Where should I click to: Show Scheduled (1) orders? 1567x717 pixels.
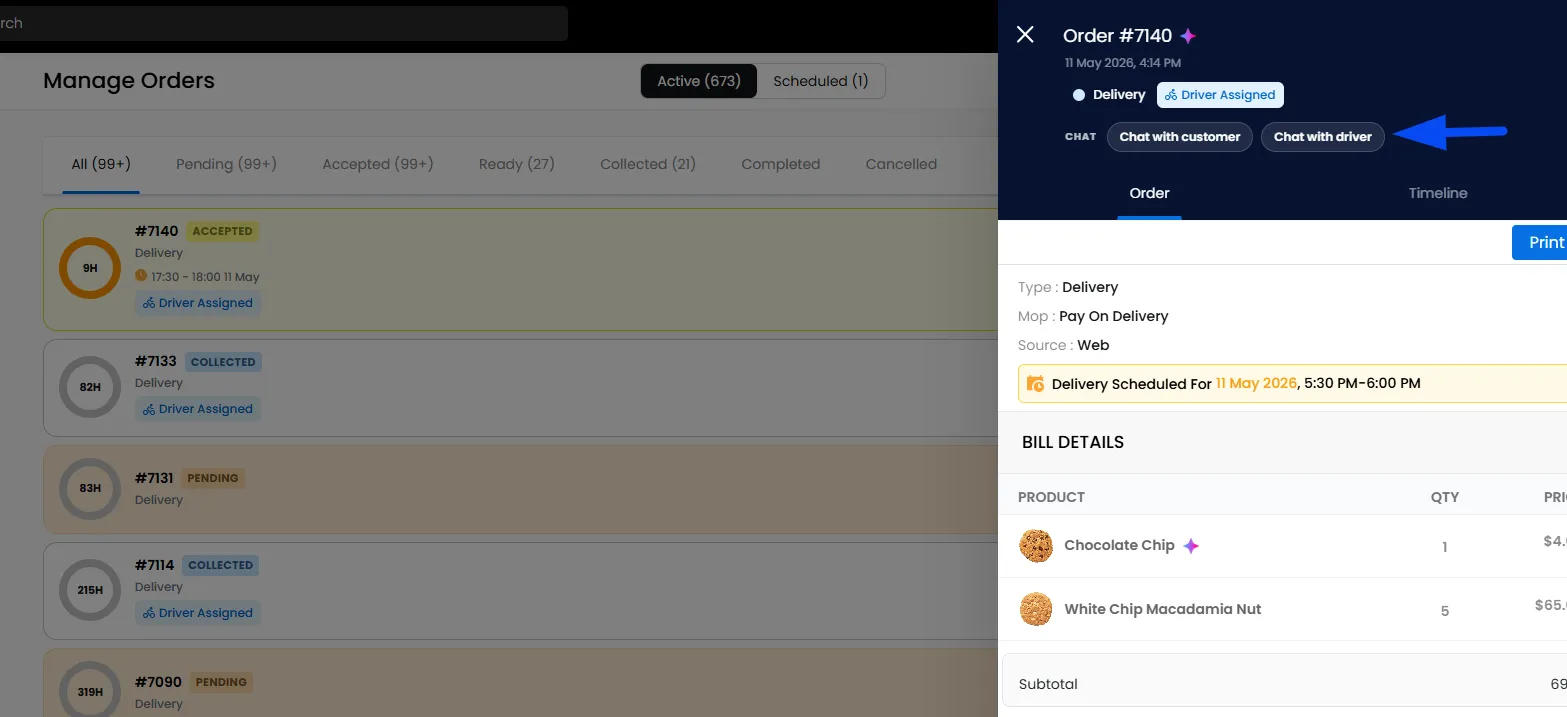click(821, 81)
